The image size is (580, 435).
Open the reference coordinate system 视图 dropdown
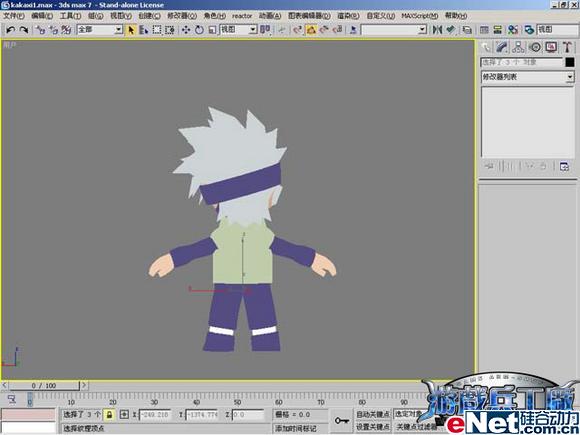[x=239, y=30]
